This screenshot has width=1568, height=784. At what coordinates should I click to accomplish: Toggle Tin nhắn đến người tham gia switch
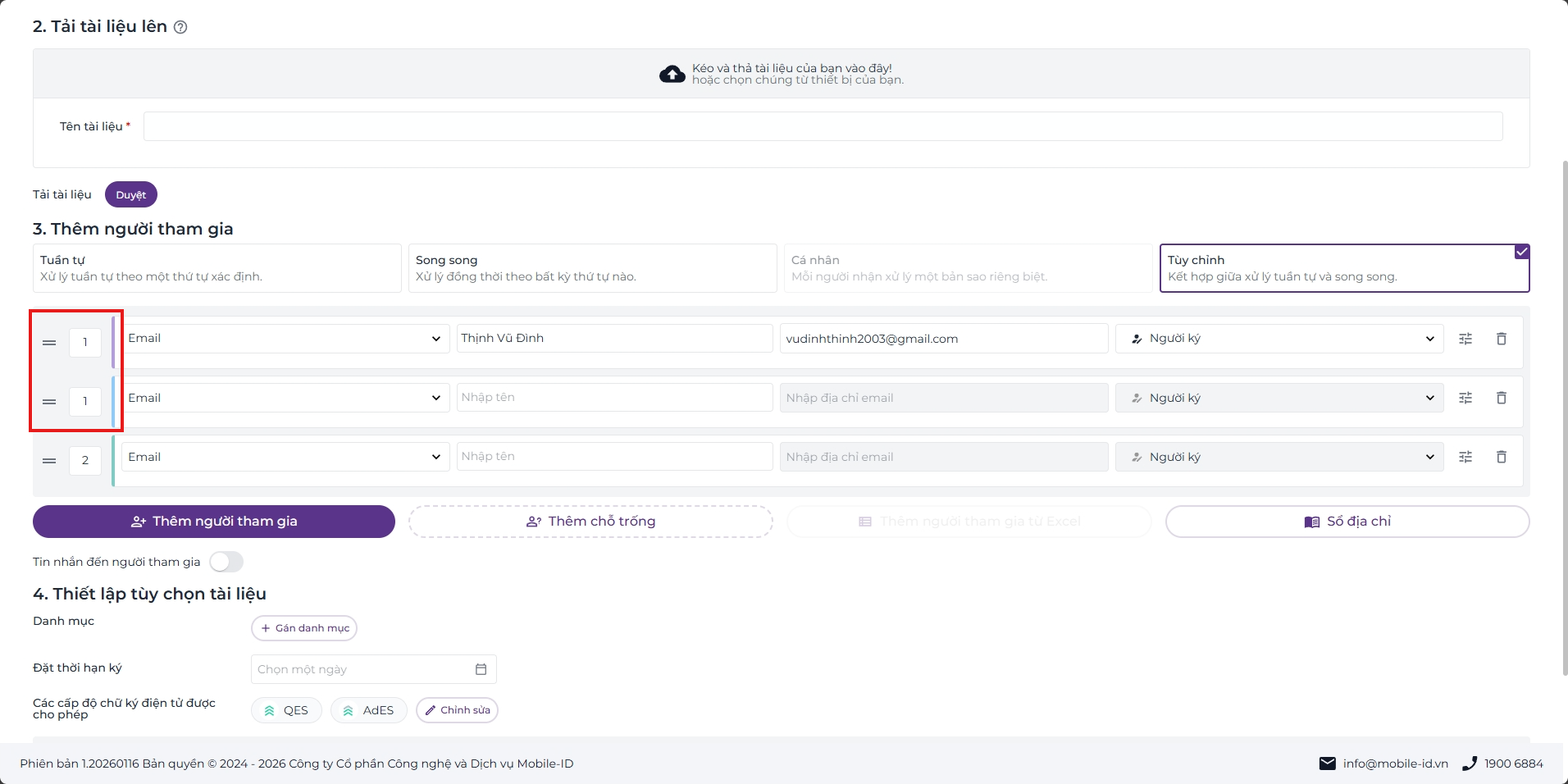pos(226,562)
